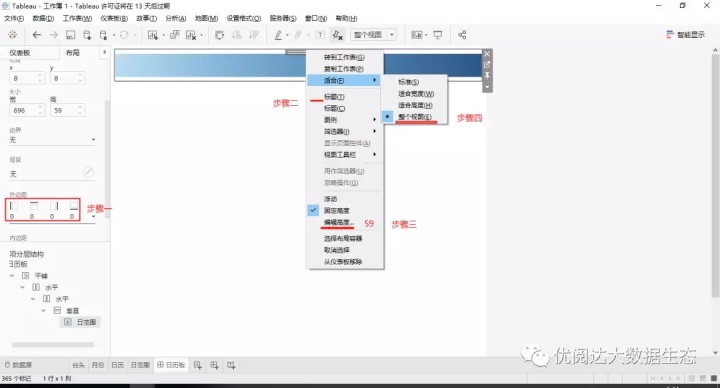Click the pause auto updates icon
The height and width of the screenshot is (388, 720).
104,35
